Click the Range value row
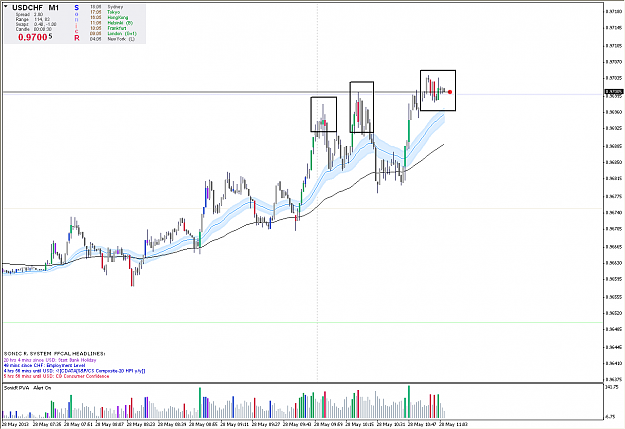Screen dimensions: 625x429 coord(33,19)
